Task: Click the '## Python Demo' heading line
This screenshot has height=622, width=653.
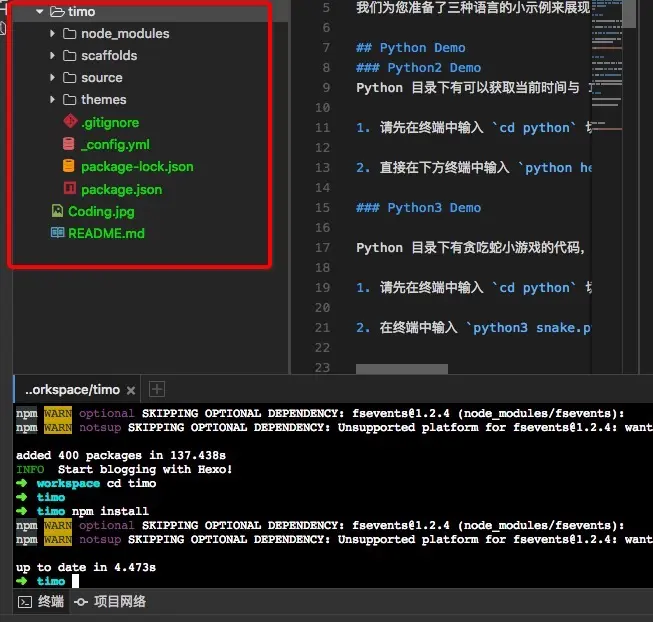Action: point(410,47)
